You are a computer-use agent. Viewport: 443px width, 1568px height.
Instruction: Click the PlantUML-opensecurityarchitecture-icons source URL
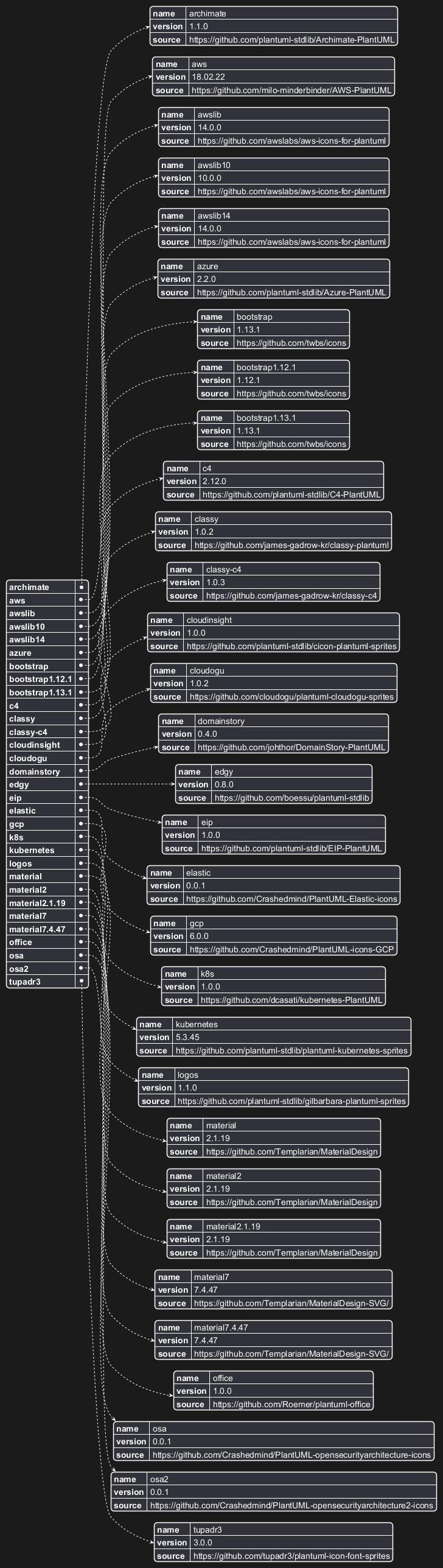click(x=291, y=1455)
